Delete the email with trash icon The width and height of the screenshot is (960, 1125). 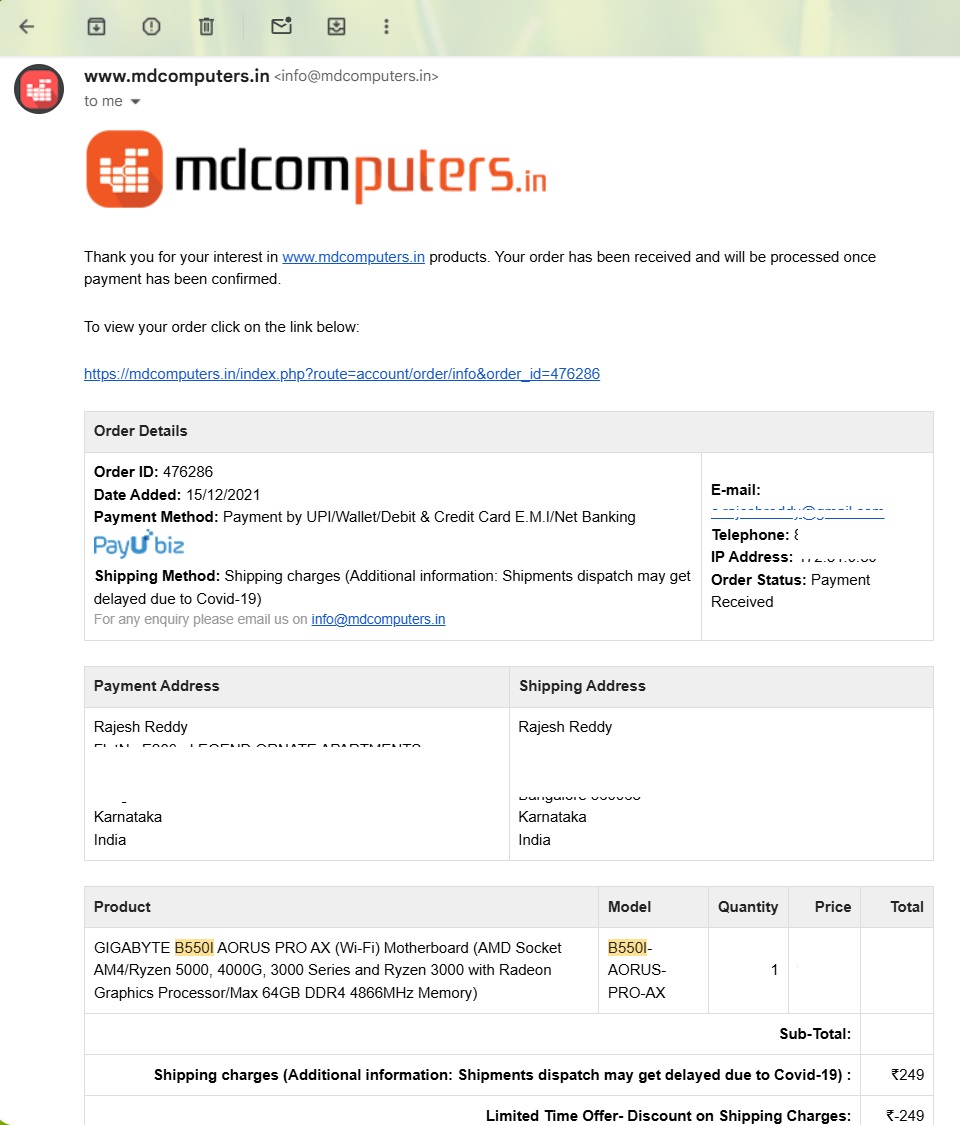[x=206, y=27]
